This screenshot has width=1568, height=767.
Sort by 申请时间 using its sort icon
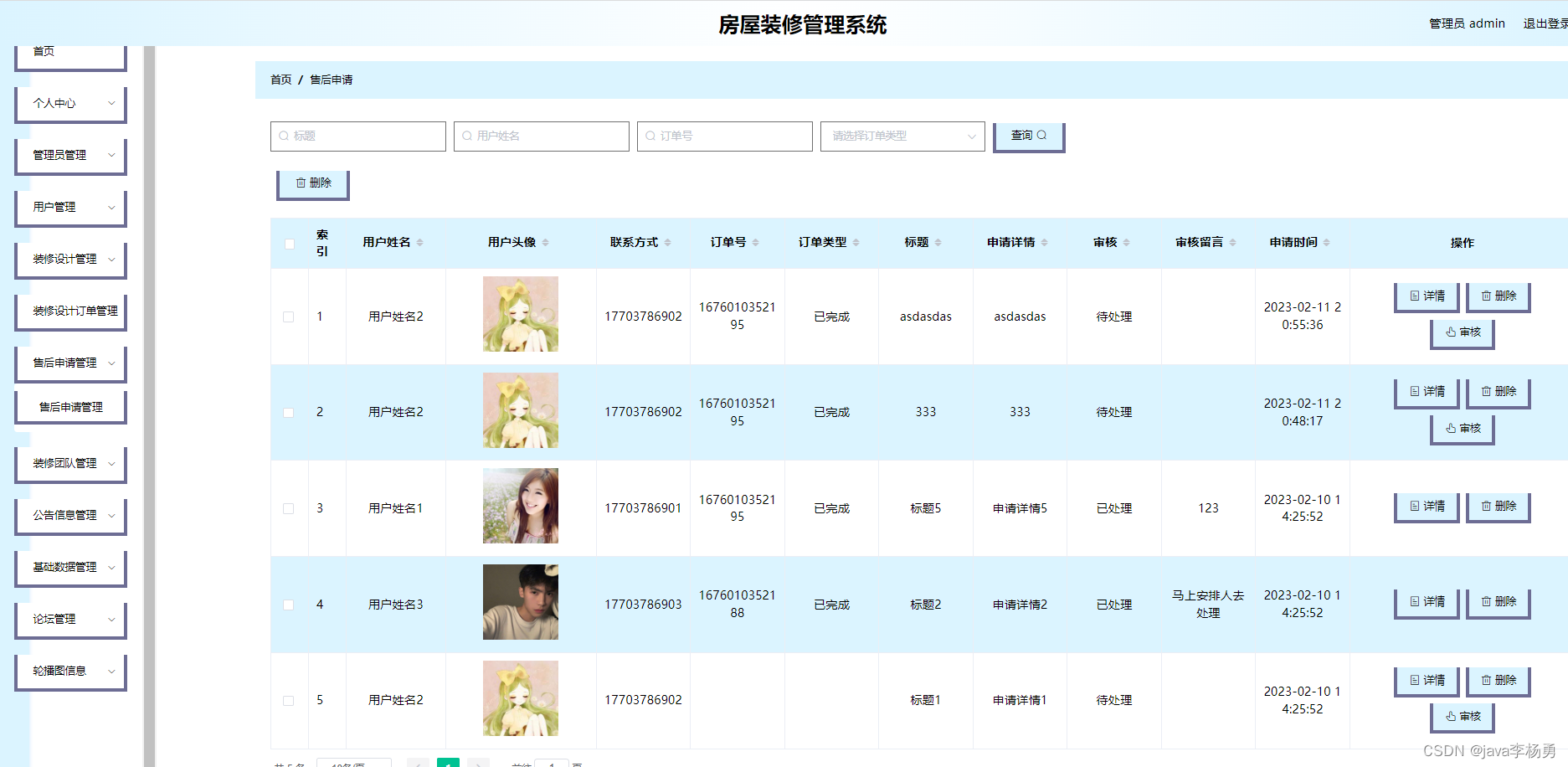click(x=1326, y=243)
